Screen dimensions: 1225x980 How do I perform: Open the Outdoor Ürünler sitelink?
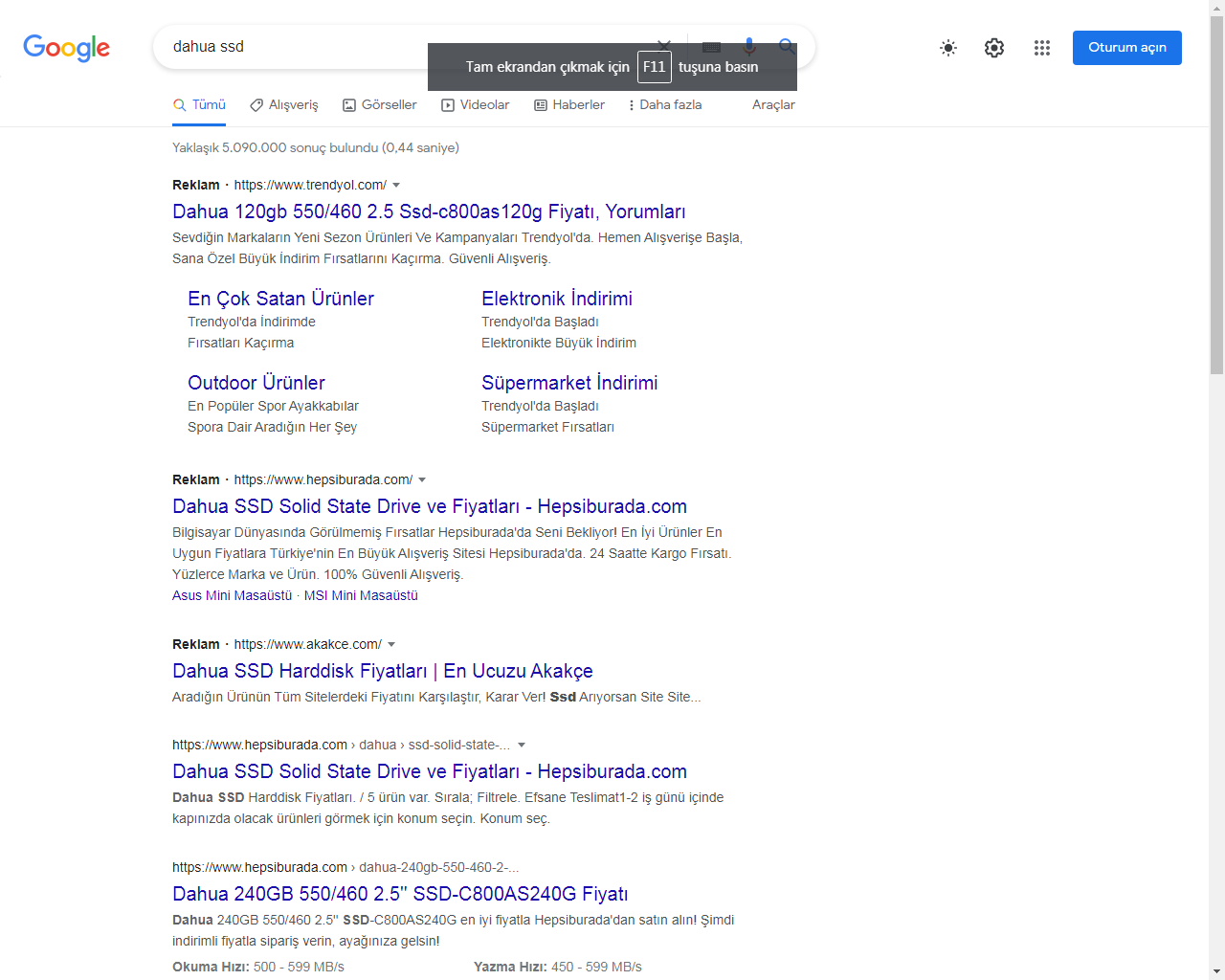[256, 383]
